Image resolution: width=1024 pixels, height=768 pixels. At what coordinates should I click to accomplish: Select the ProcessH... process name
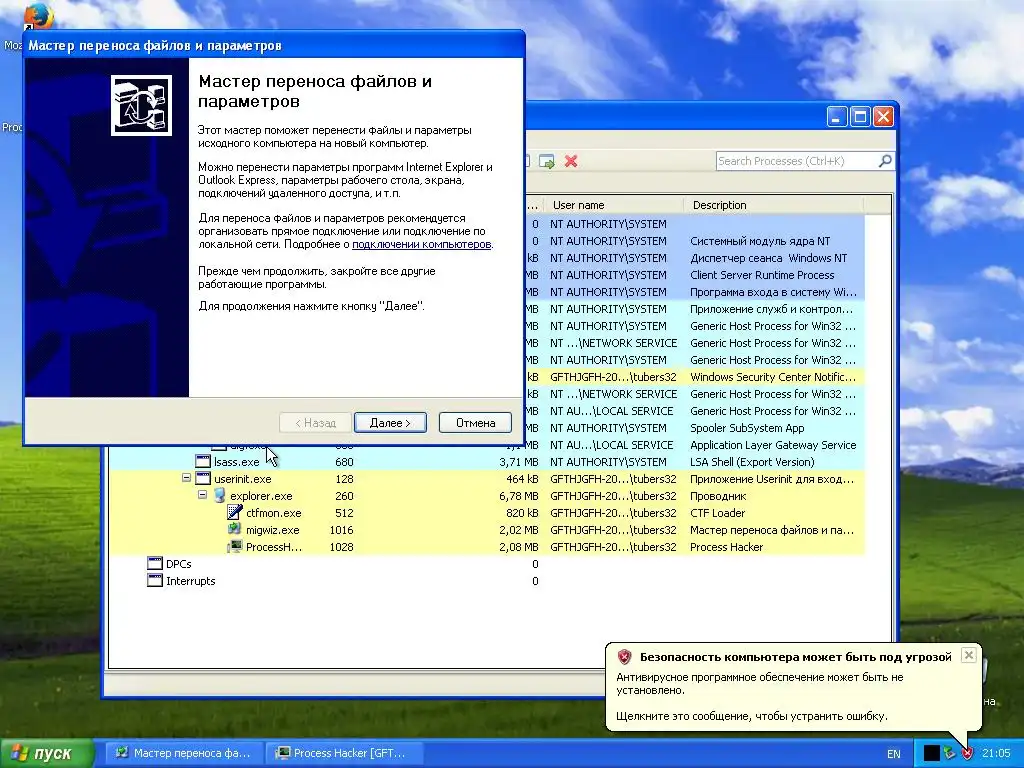tap(274, 547)
